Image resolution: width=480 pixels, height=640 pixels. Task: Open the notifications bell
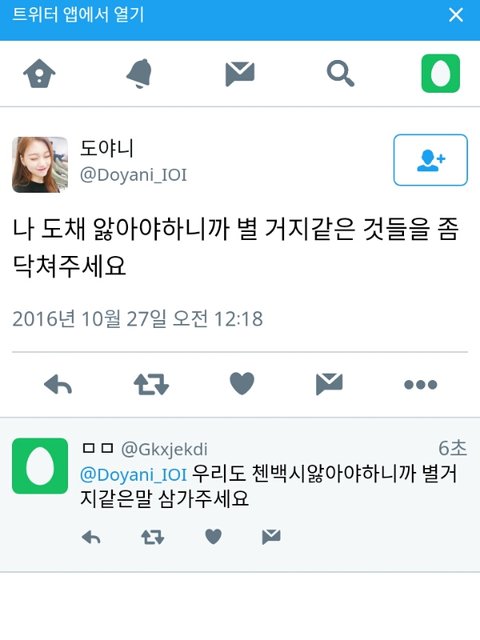(140, 73)
